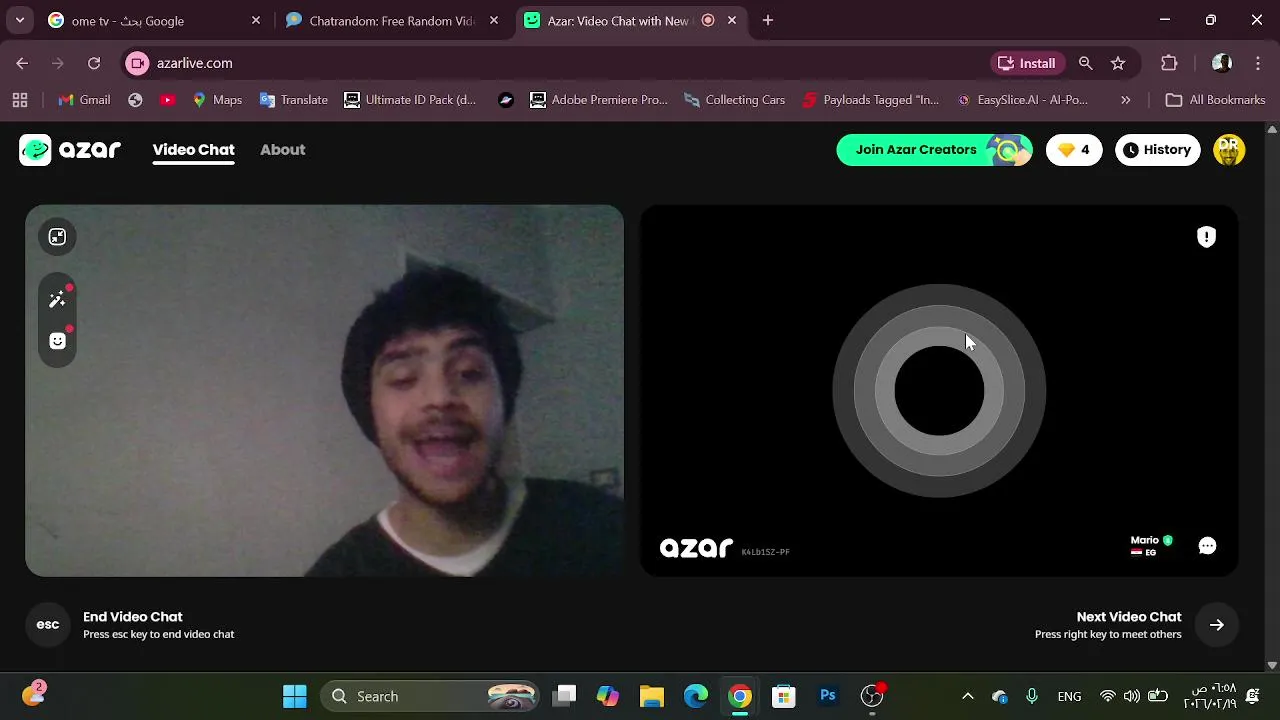Open Microsoft Edge from the taskbar
Viewport: 1280px width, 720px height.
pos(696,696)
